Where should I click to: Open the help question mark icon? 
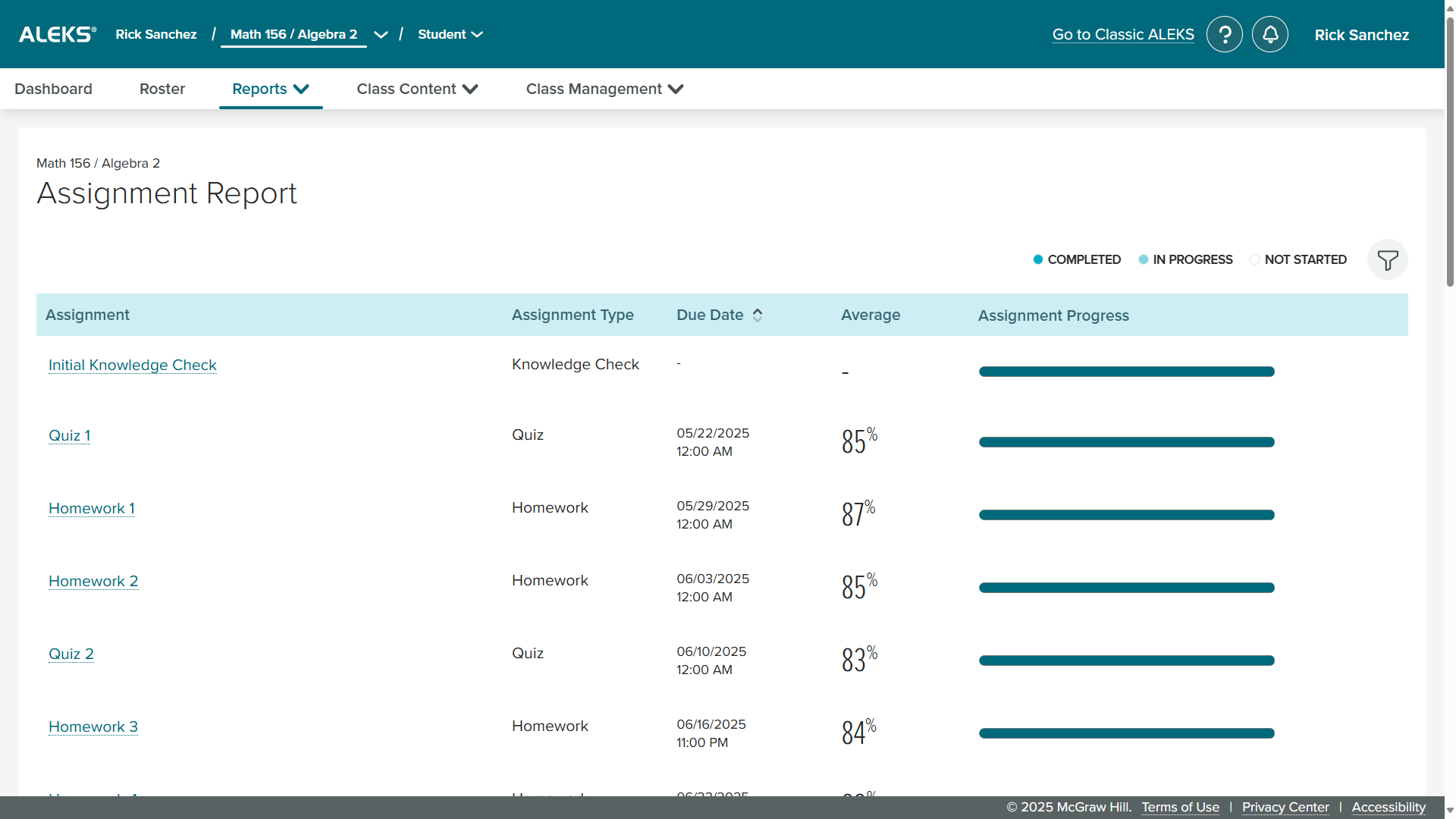click(x=1225, y=34)
